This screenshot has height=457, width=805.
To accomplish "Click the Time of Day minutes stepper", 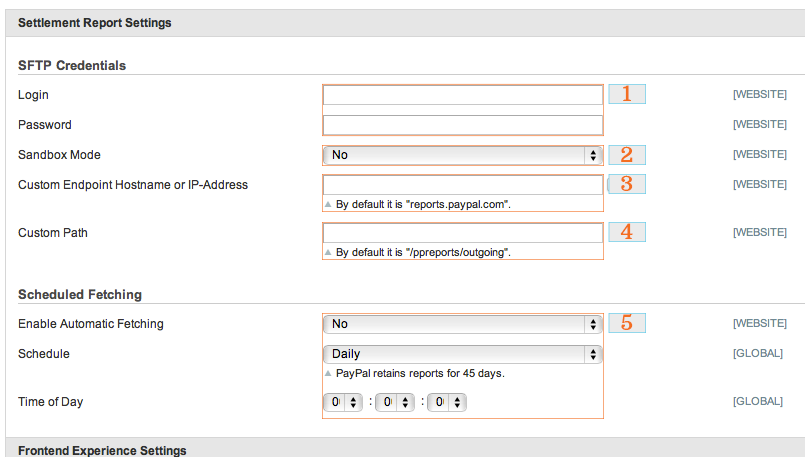I will [395, 402].
